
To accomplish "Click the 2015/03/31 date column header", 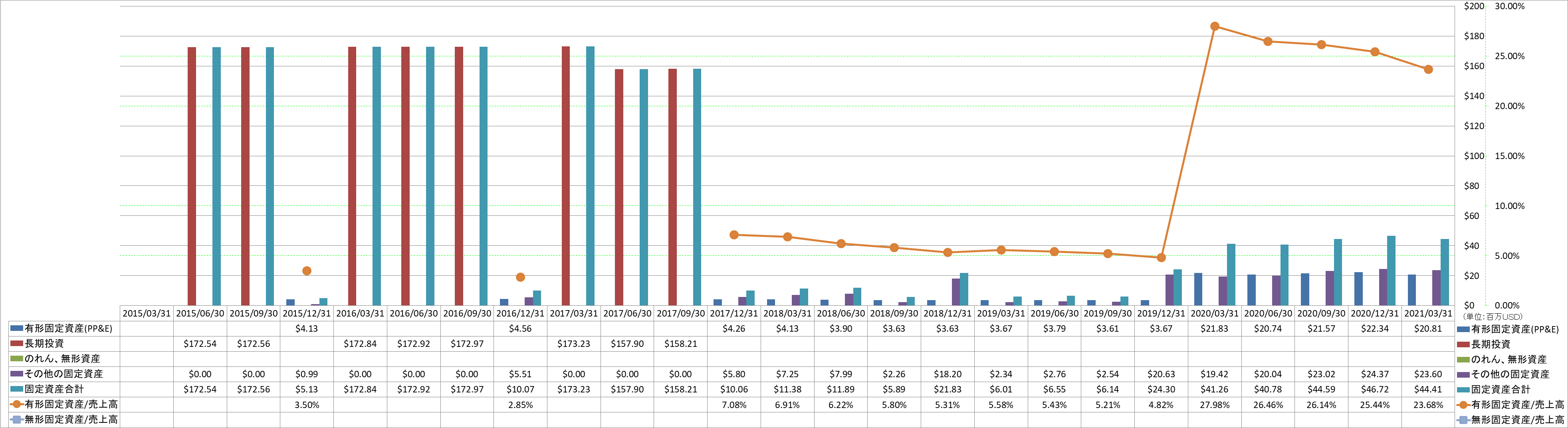I will (x=147, y=313).
